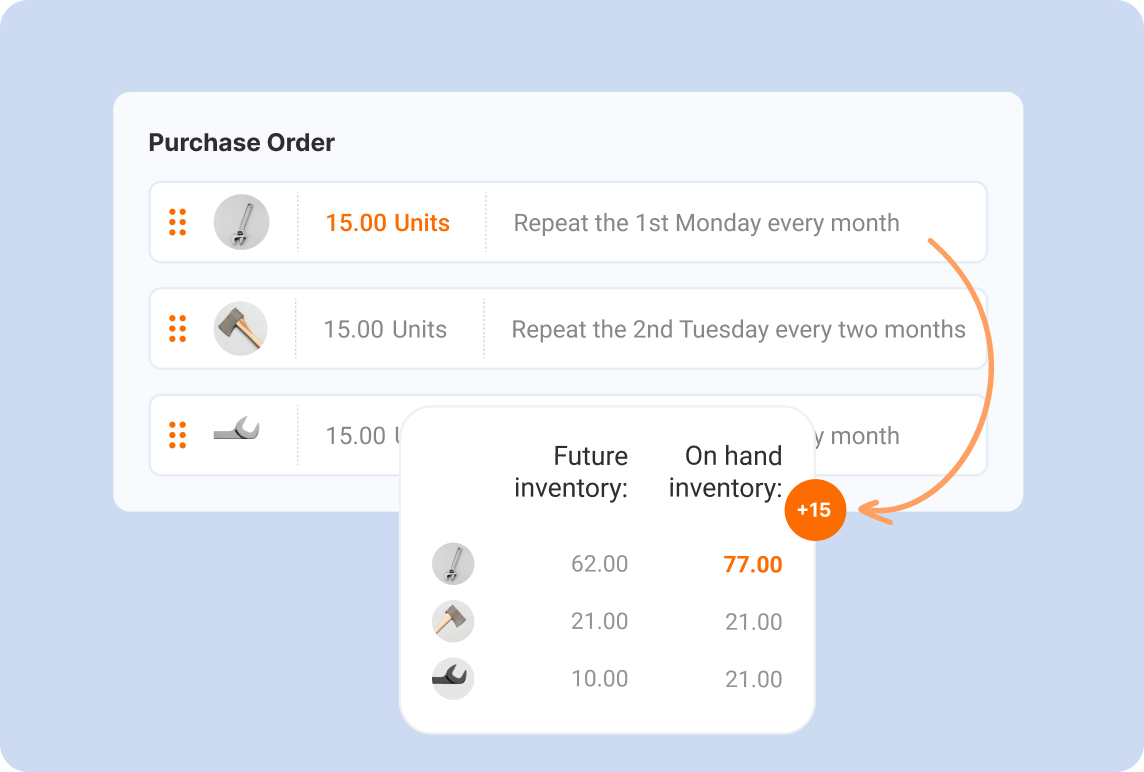Select the spanner product icon in the third order row
Viewport: 1144px width, 772px height.
click(x=237, y=431)
